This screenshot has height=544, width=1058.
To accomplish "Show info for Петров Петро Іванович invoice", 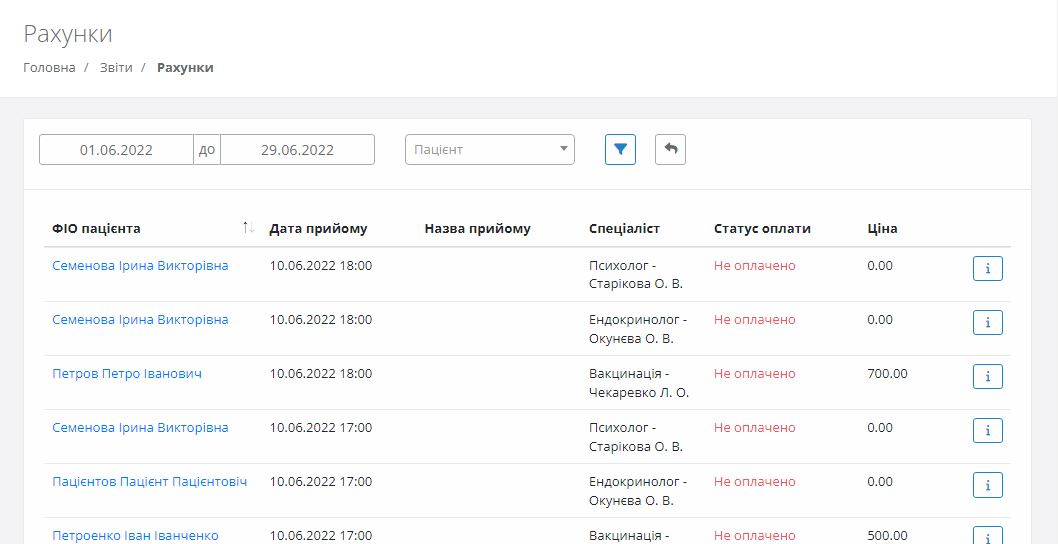I will point(987,377).
